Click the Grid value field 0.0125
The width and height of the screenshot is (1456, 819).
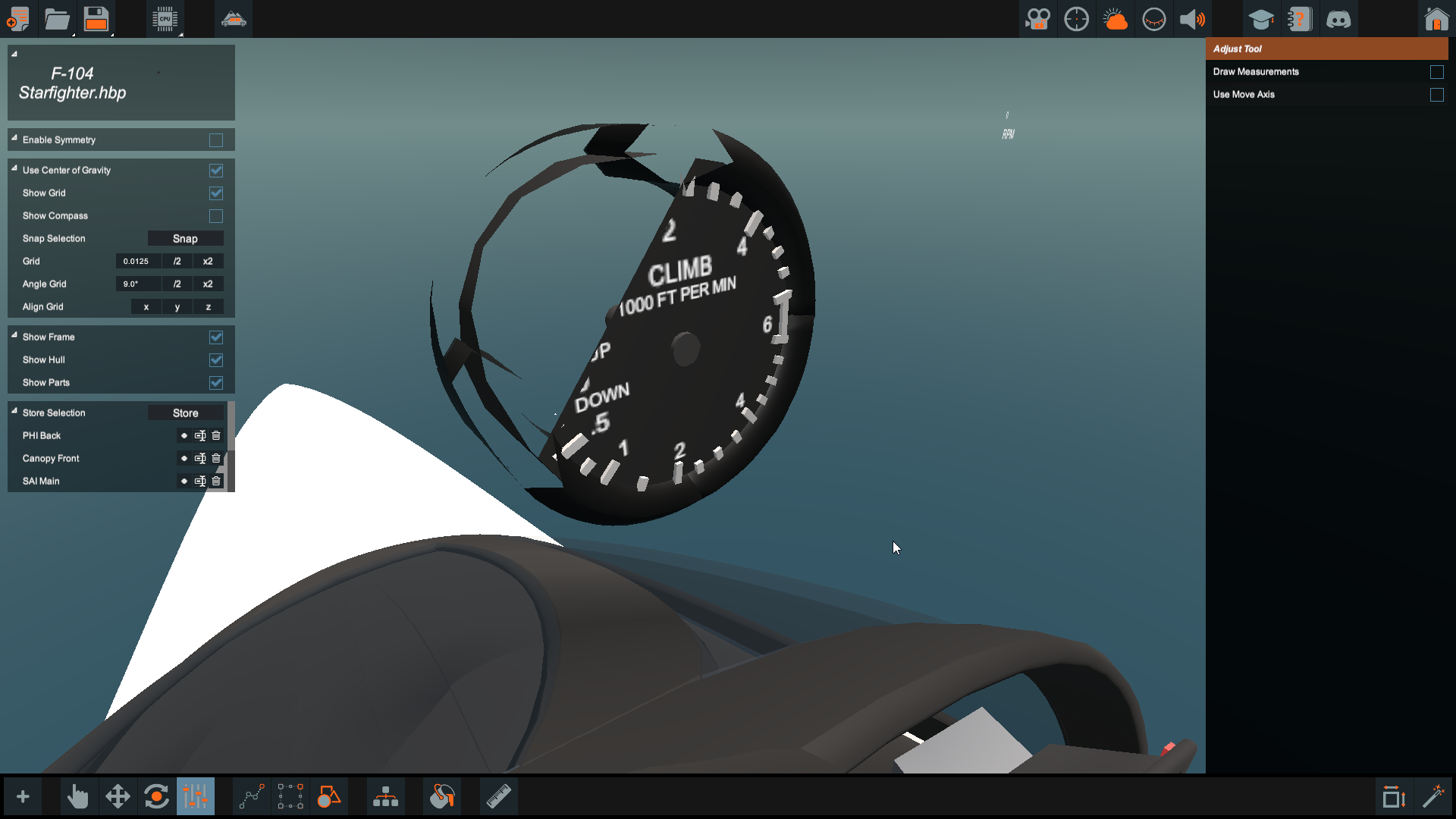click(x=137, y=262)
